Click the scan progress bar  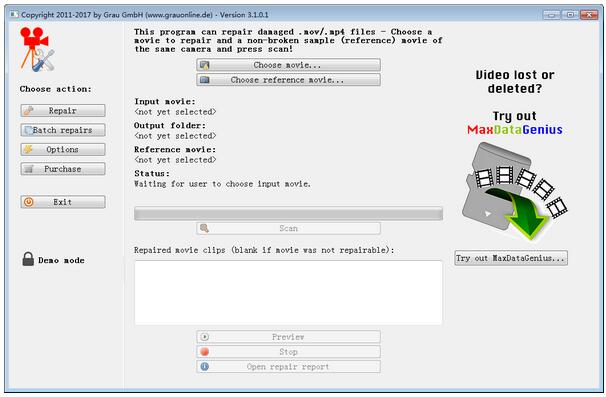pyautogui.click(x=288, y=213)
